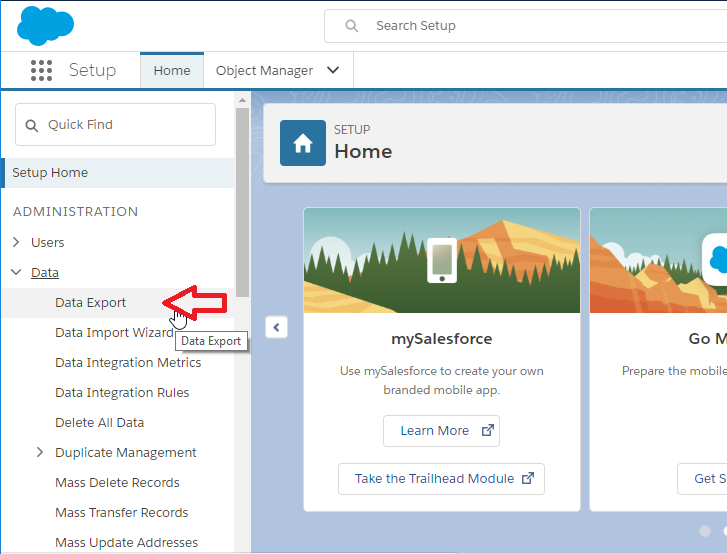Collapse the Data tree section
Image resolution: width=727 pixels, height=554 pixels.
[x=16, y=272]
